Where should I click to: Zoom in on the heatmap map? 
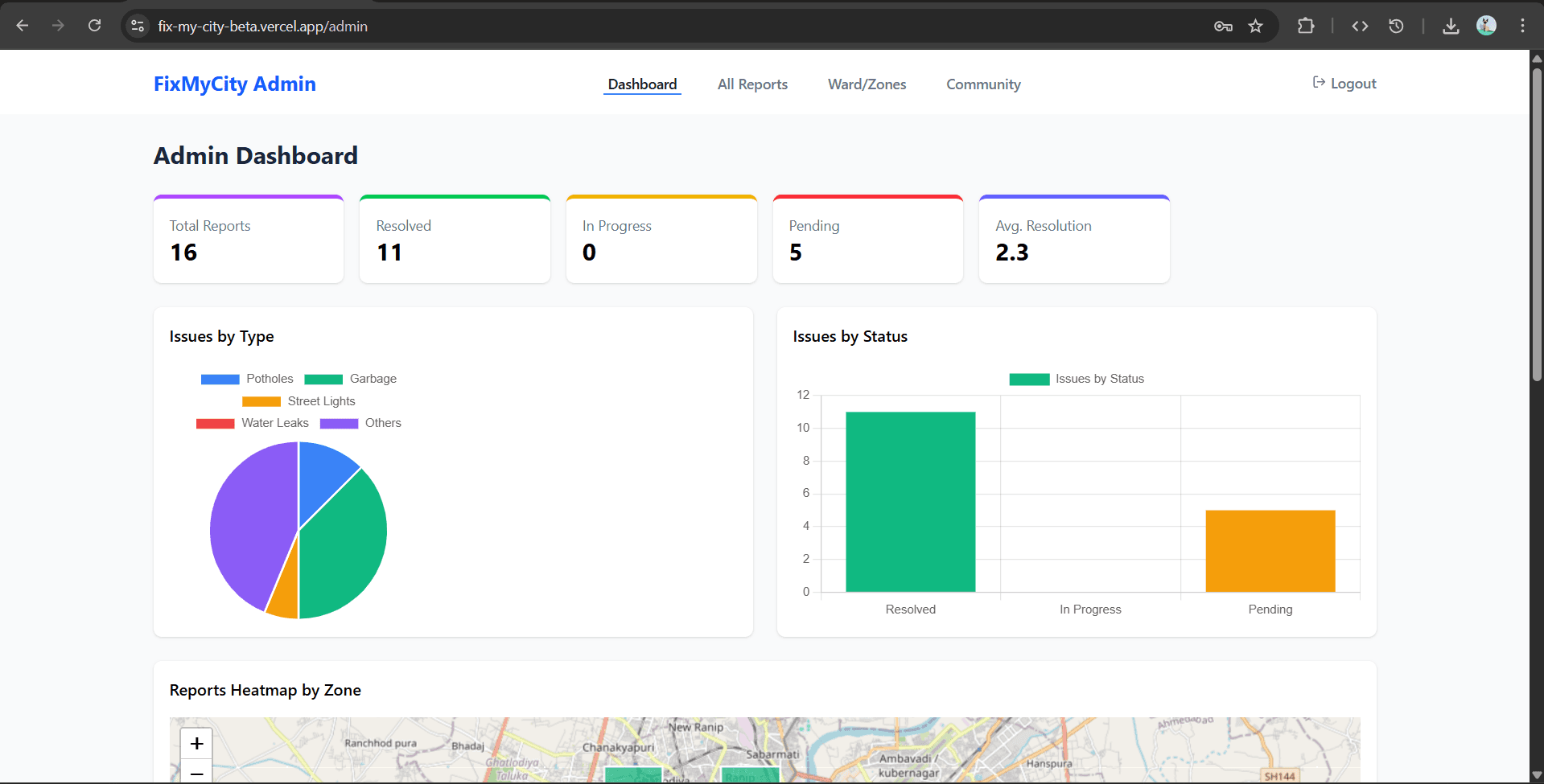196,744
